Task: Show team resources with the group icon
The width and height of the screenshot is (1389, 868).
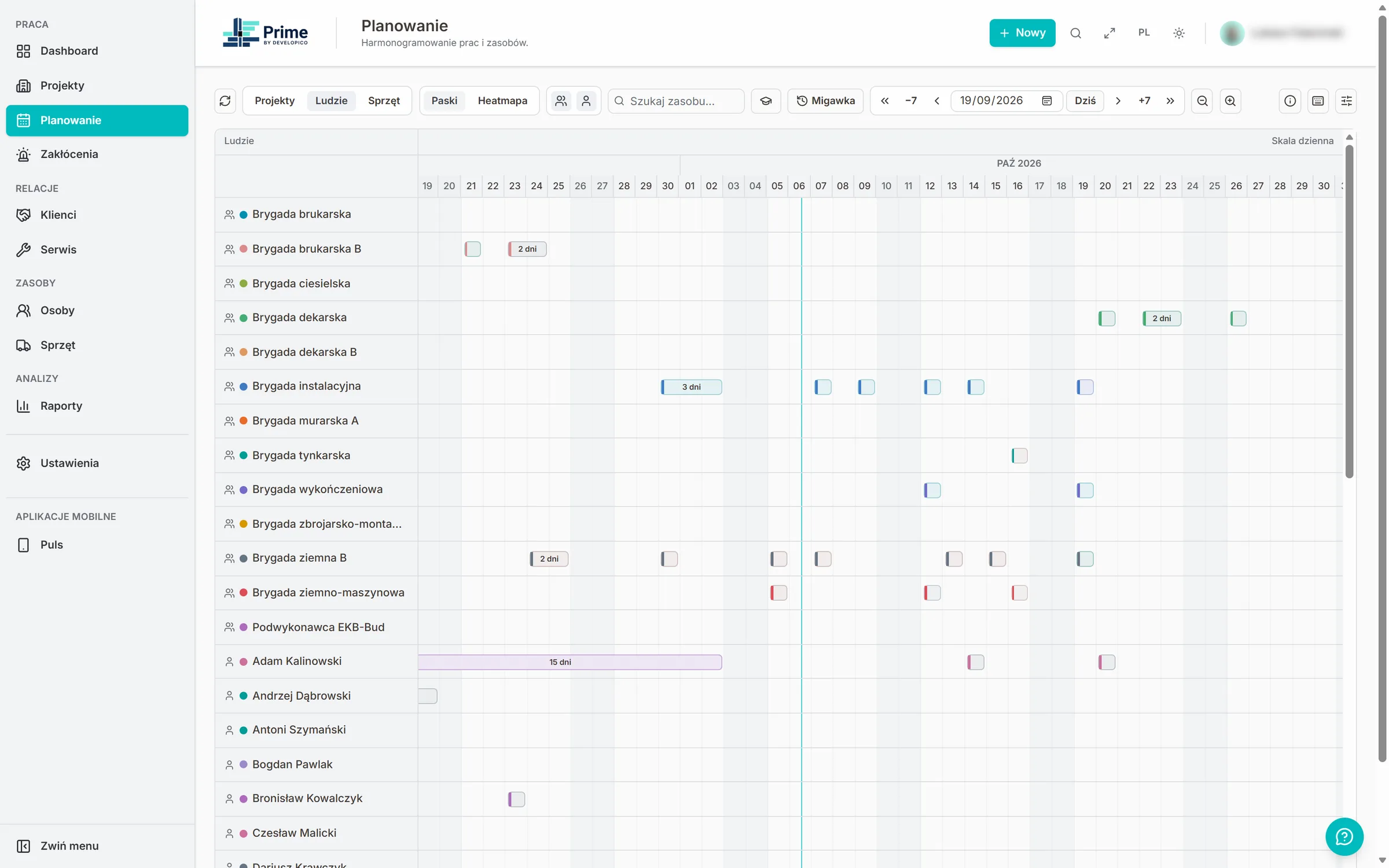Action: (561, 101)
